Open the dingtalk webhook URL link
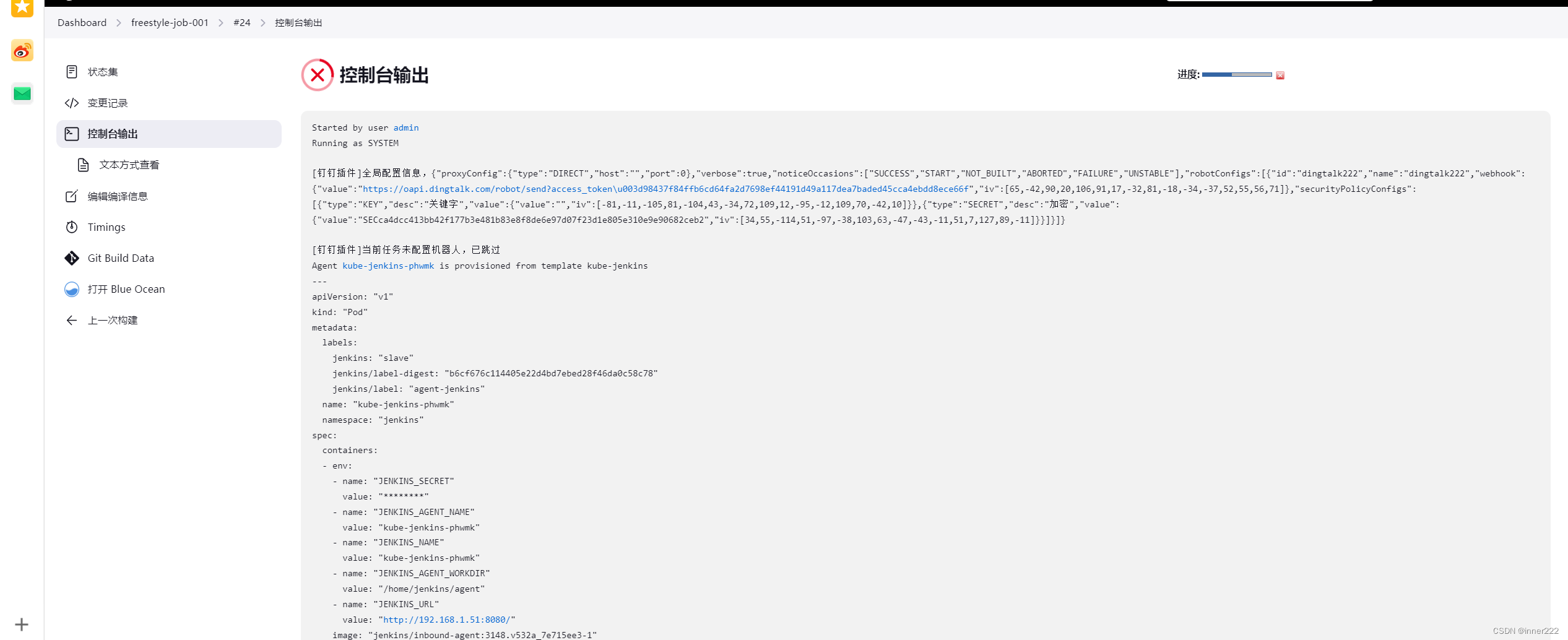 pos(665,189)
